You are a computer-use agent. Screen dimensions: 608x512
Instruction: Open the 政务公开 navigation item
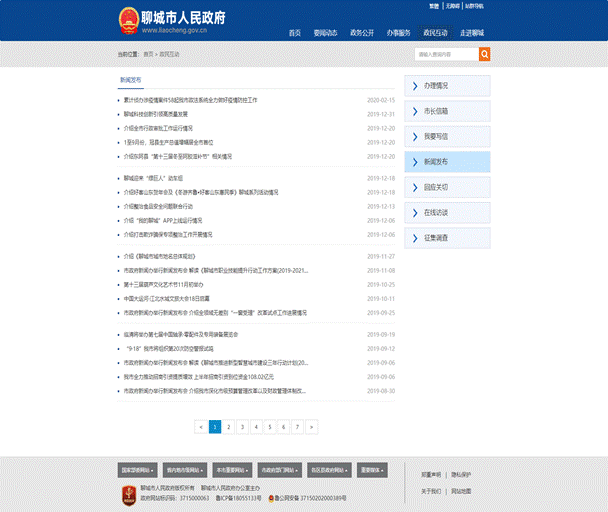coord(362,33)
